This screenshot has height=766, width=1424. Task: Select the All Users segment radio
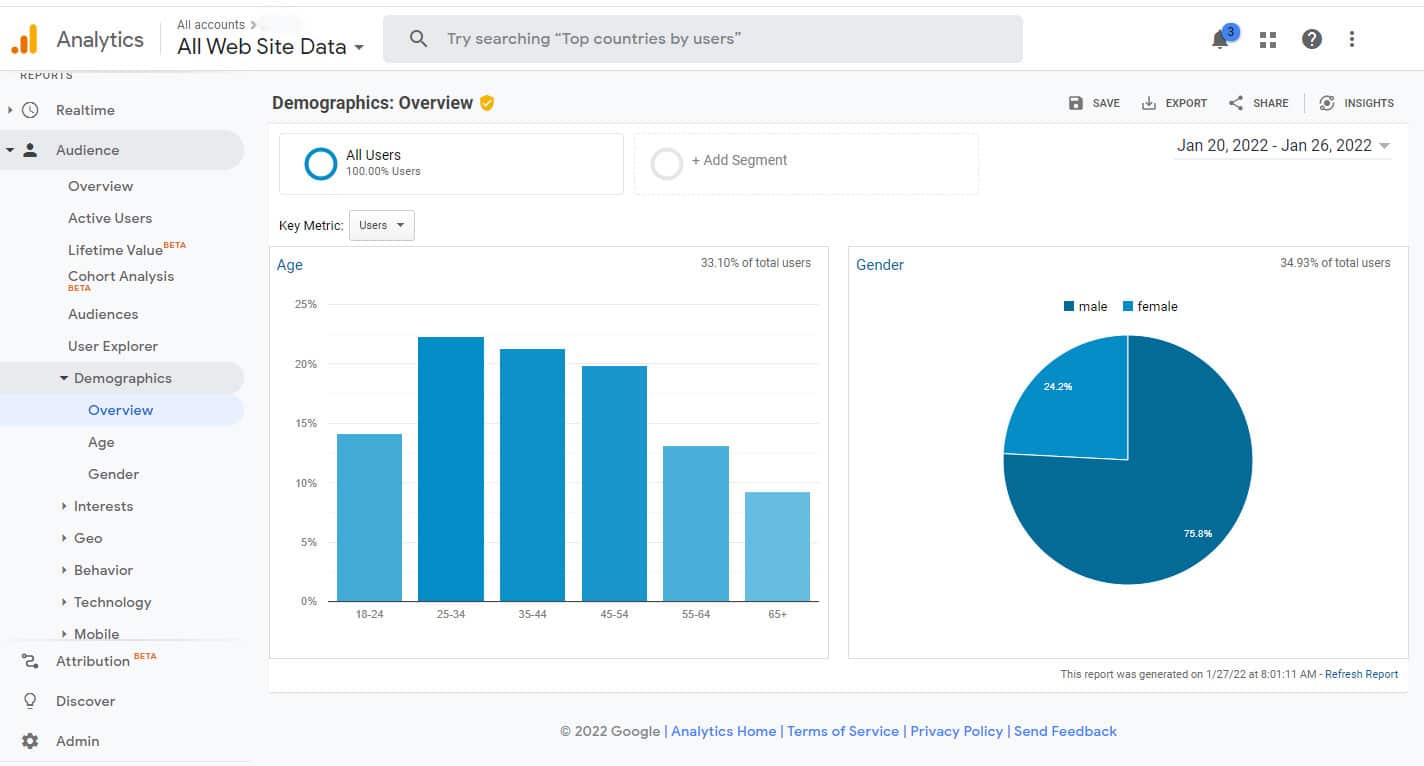(x=320, y=163)
